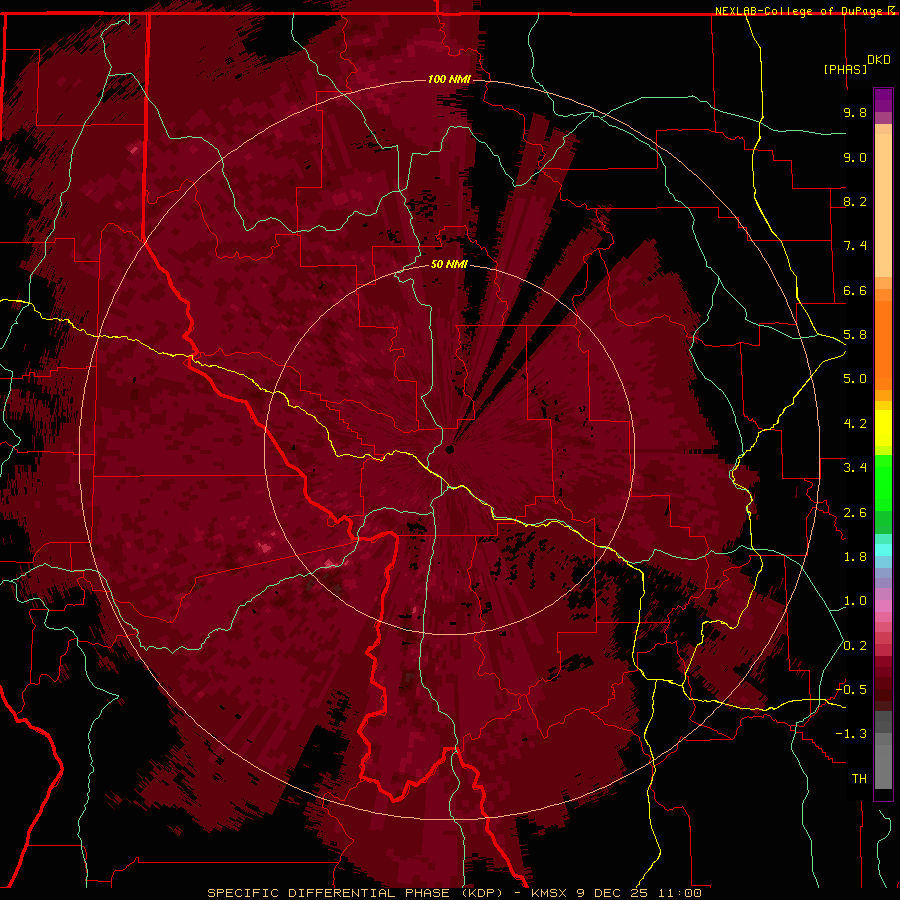
Task: Click the 50 NMI range ring label
Action: tap(449, 264)
